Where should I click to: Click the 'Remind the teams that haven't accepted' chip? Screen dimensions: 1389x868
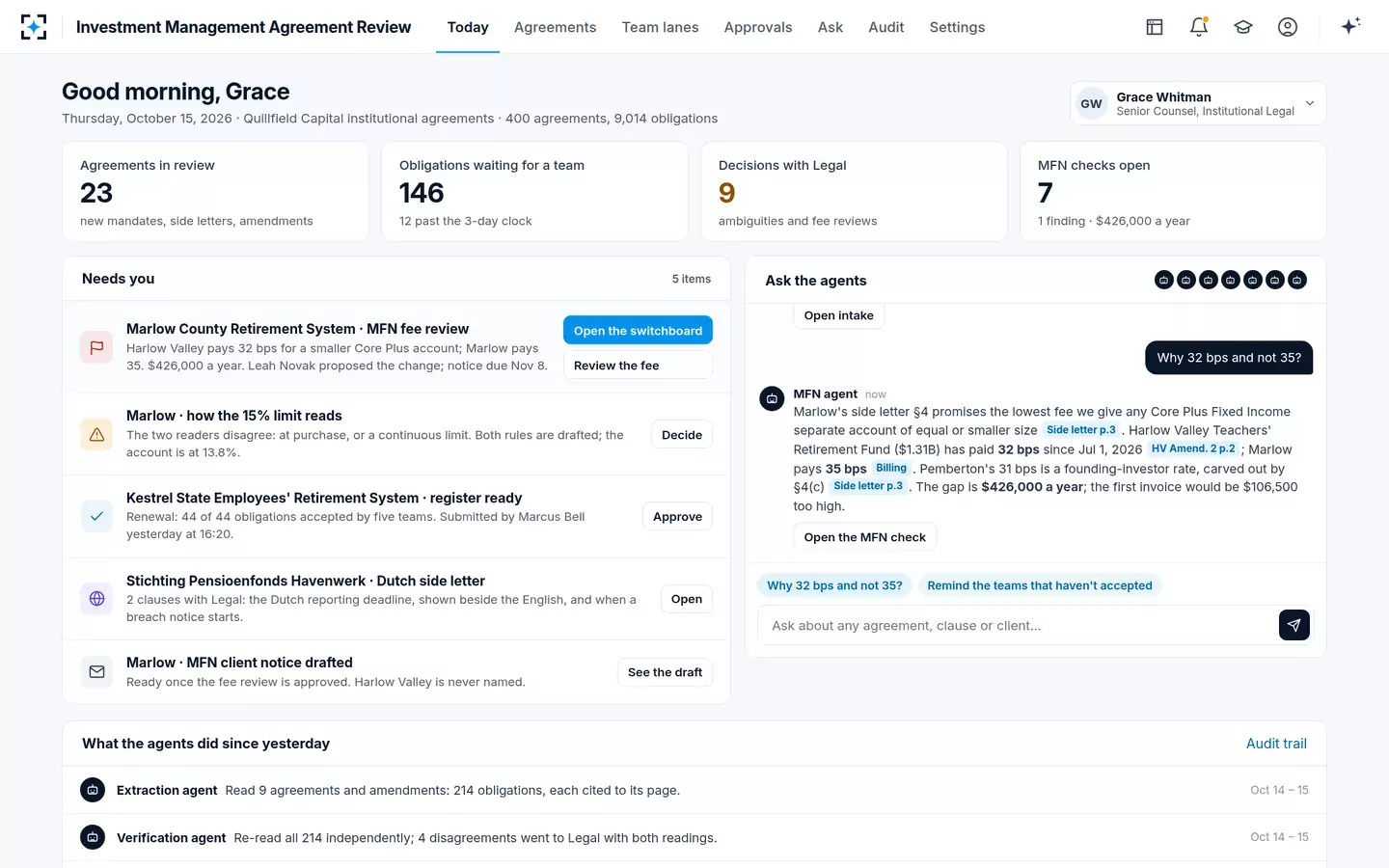pos(1040,585)
